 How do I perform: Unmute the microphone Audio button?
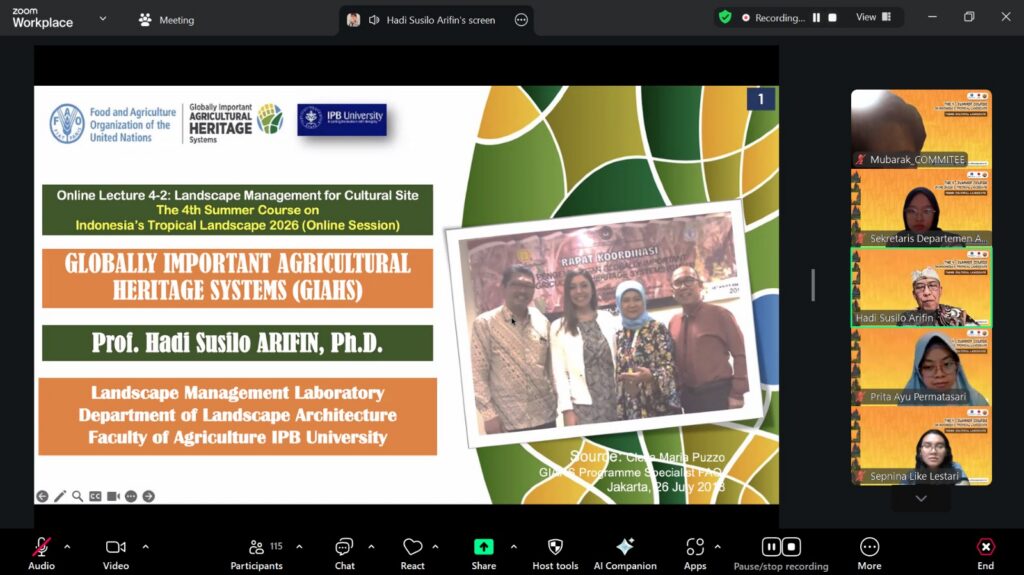click(41, 553)
